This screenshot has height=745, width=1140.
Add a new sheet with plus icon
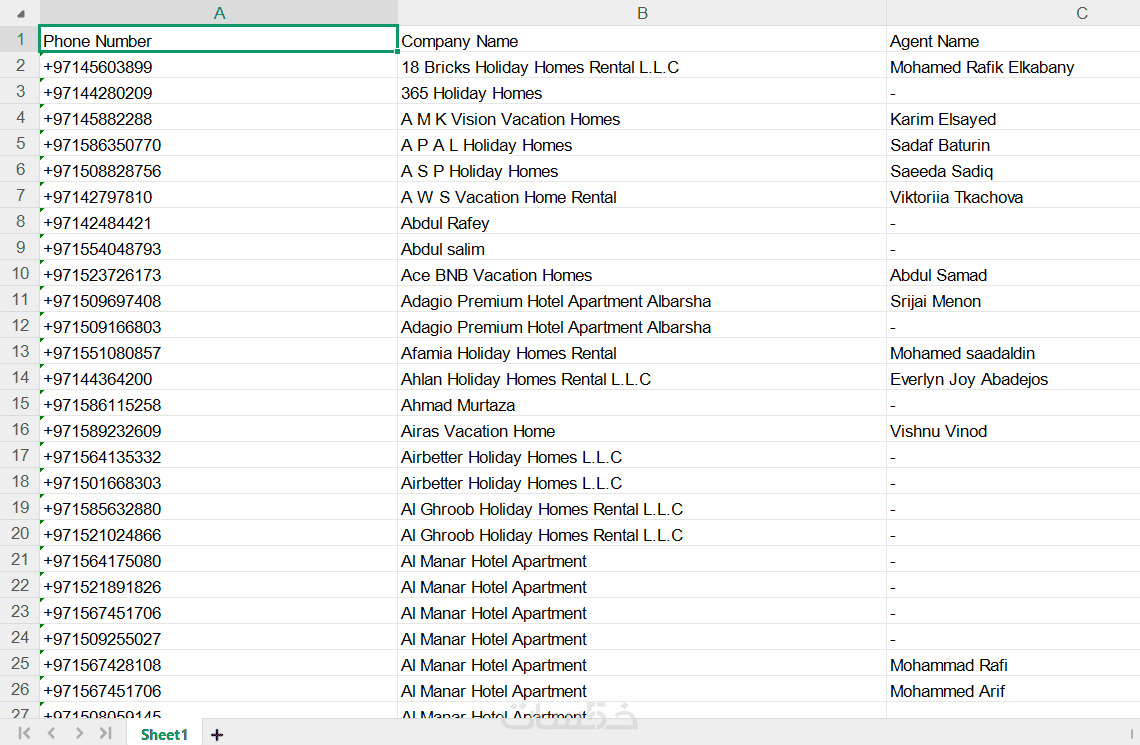[217, 735]
